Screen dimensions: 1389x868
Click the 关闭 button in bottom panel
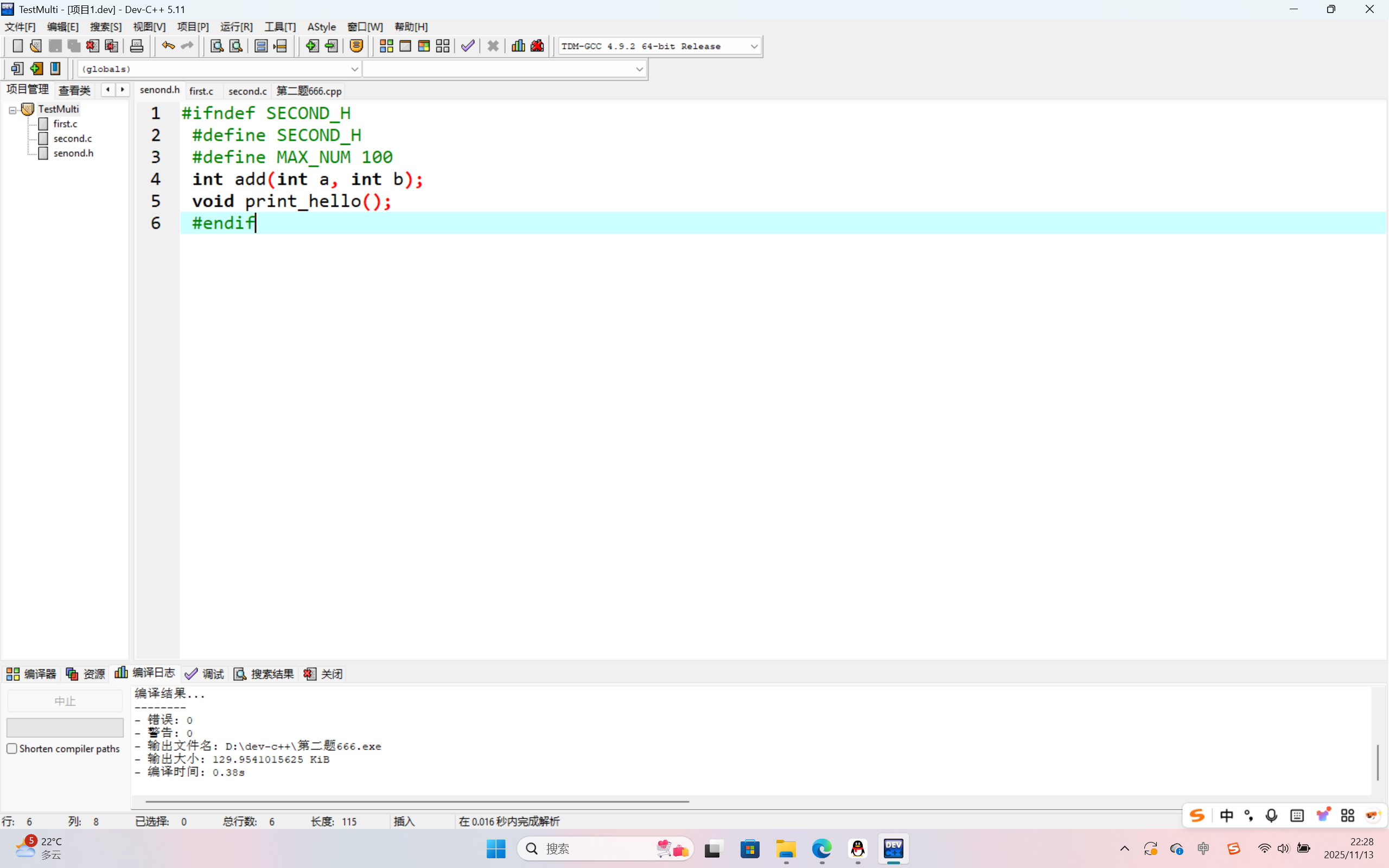click(324, 673)
